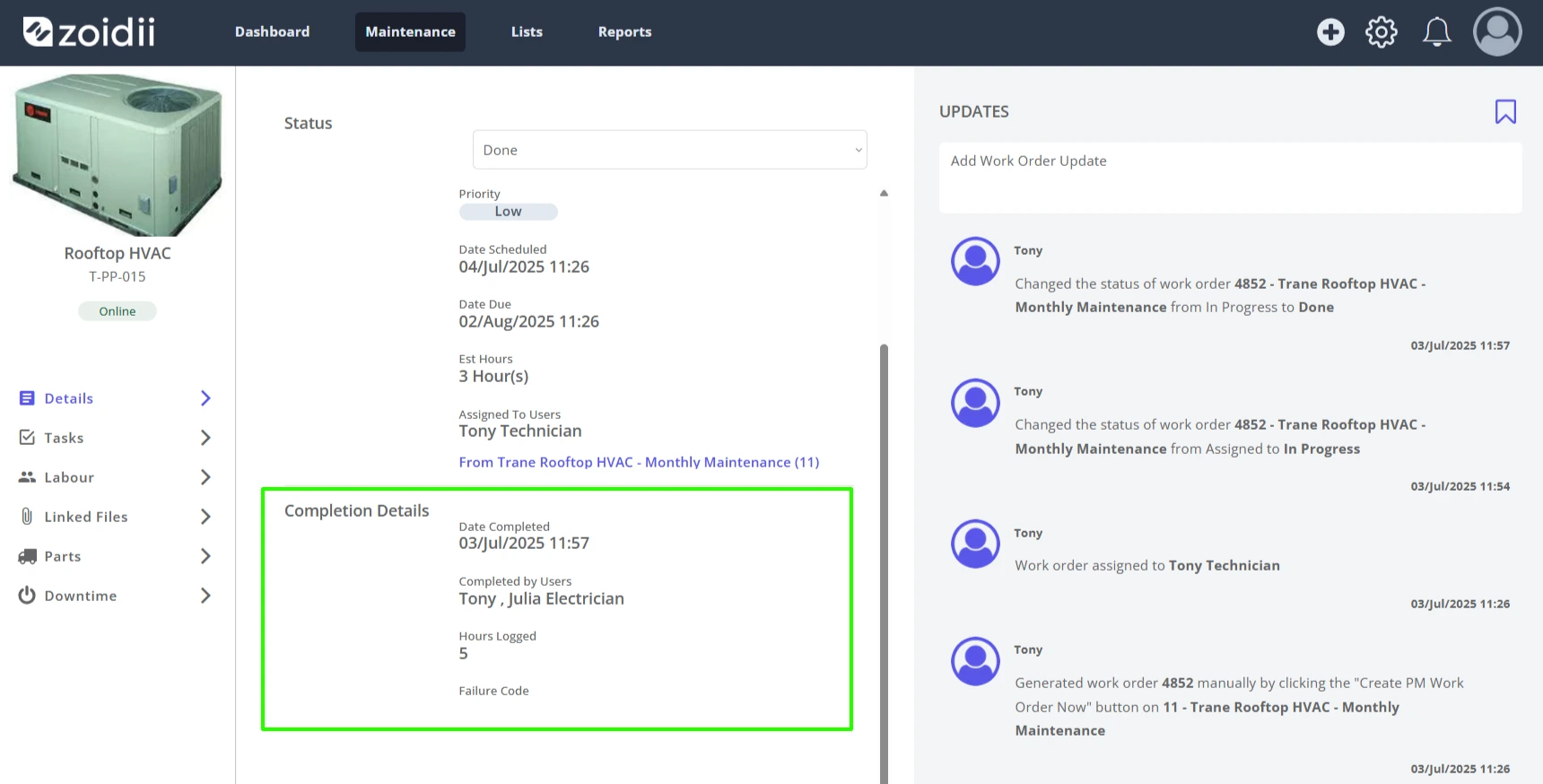Select the Maintenance tab
1543x784 pixels.
410,32
